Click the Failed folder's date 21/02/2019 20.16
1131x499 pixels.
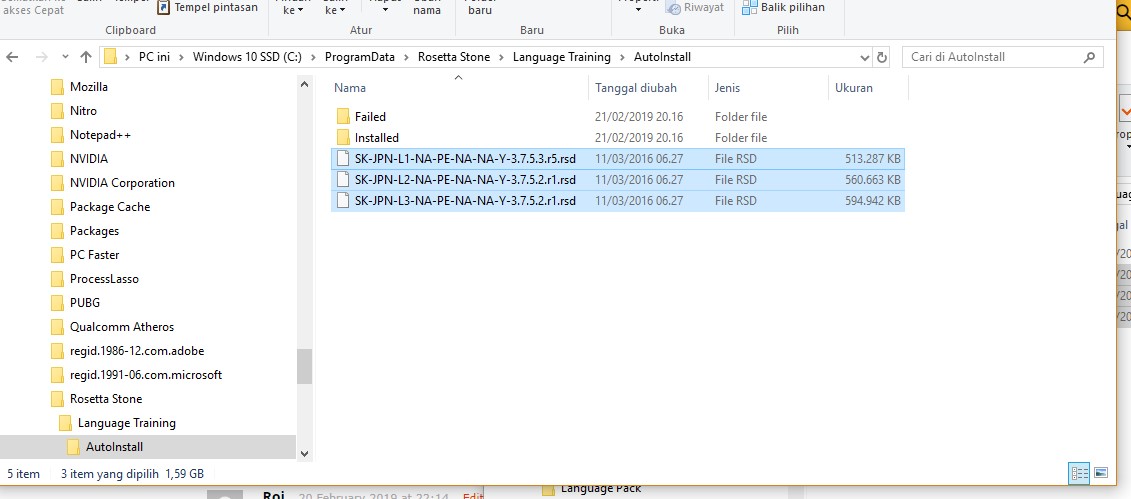click(x=639, y=117)
